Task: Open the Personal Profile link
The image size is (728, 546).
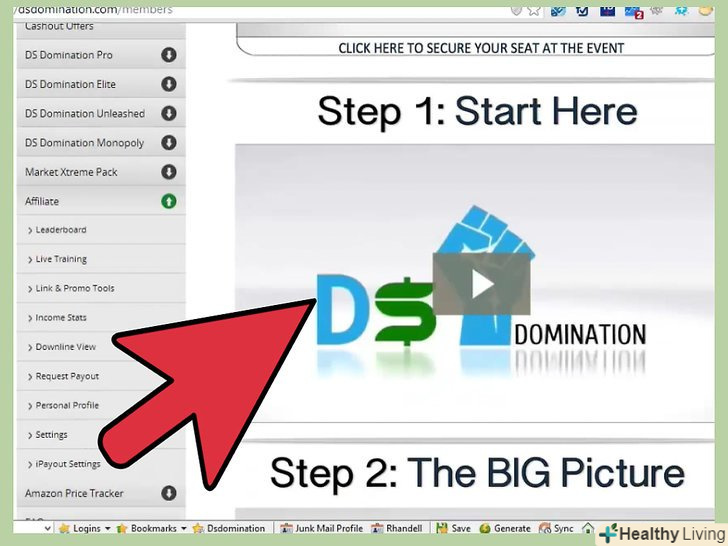Action: pyautogui.click(x=67, y=405)
